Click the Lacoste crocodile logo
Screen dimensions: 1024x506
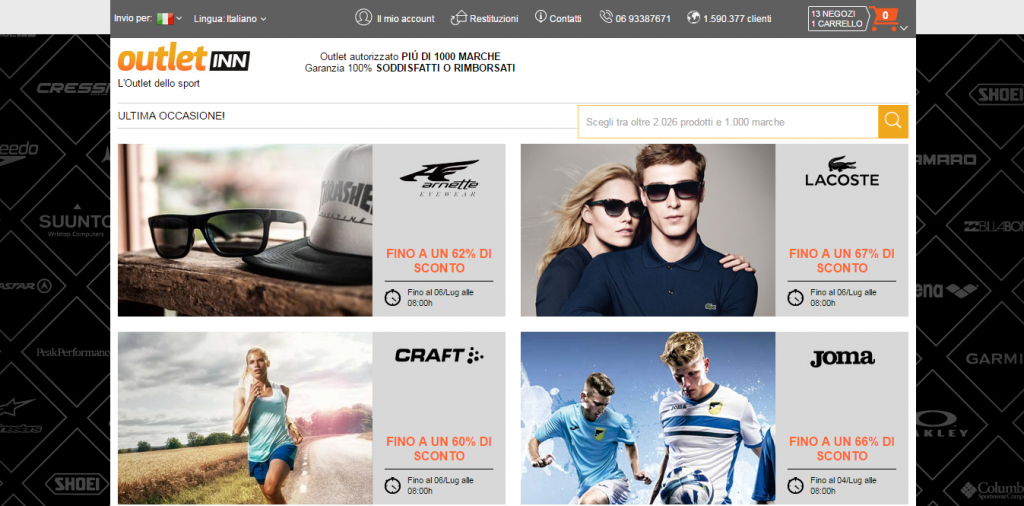pos(842,172)
